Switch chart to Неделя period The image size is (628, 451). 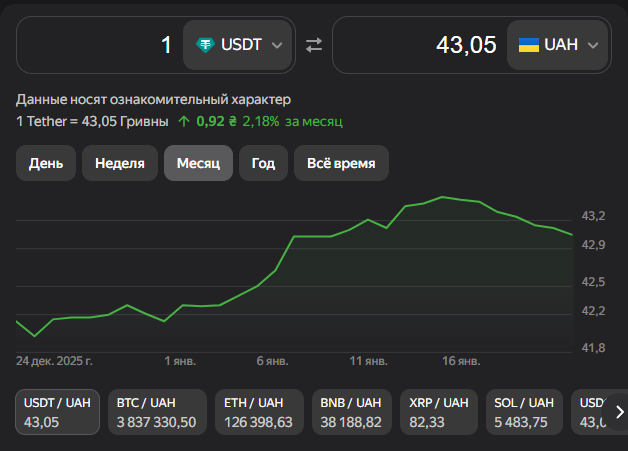coord(120,163)
